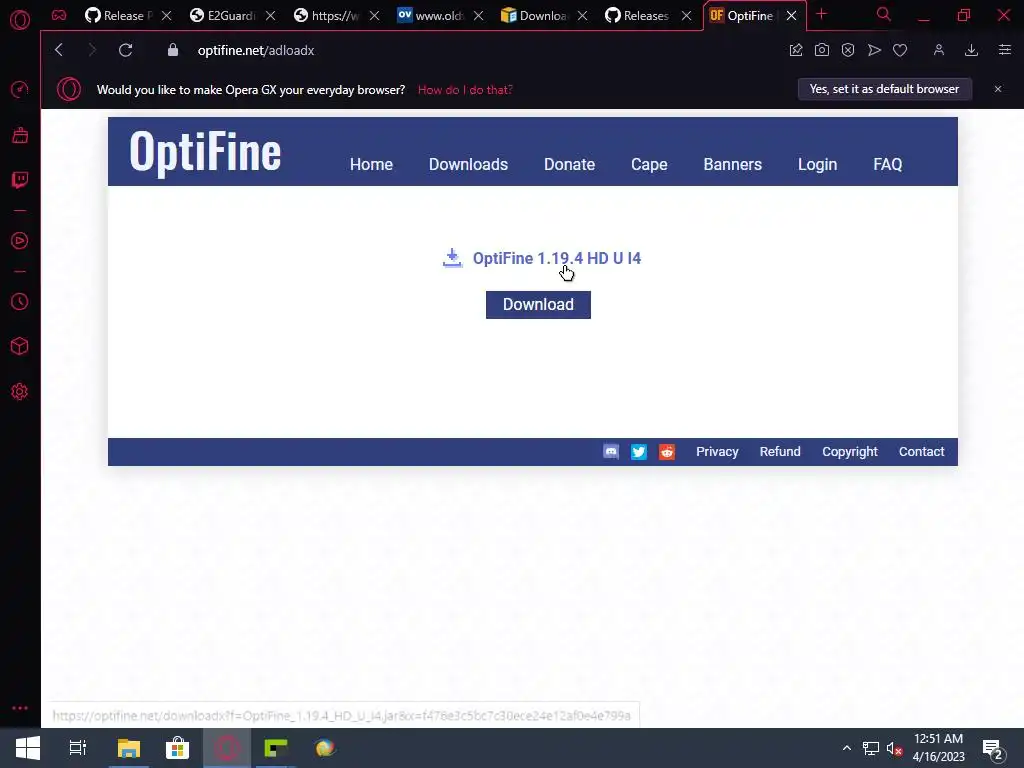Open profile account icon
Viewport: 1024px width, 768px height.
click(938, 50)
